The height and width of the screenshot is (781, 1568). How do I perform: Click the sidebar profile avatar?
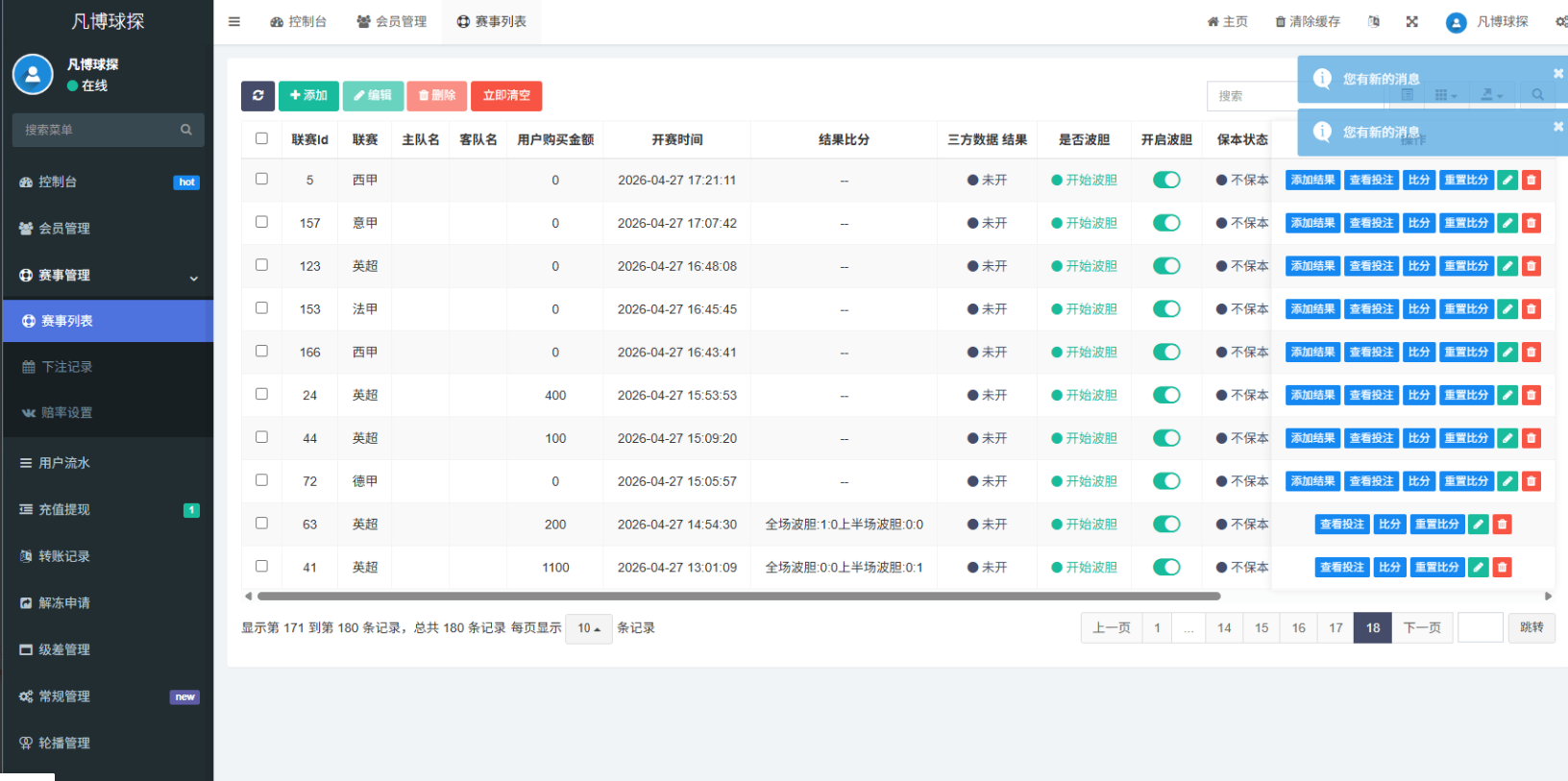point(33,74)
